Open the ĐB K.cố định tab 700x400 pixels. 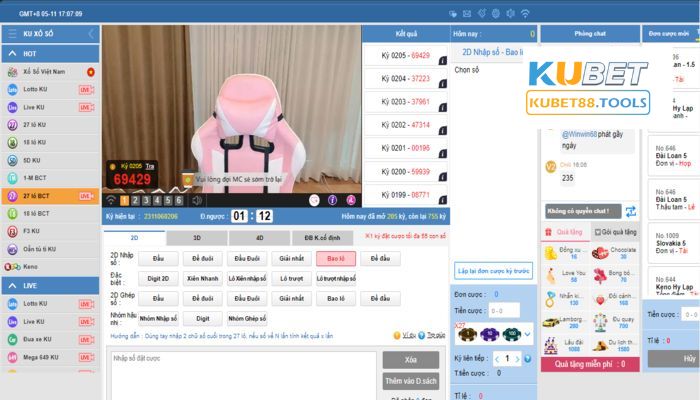322,238
